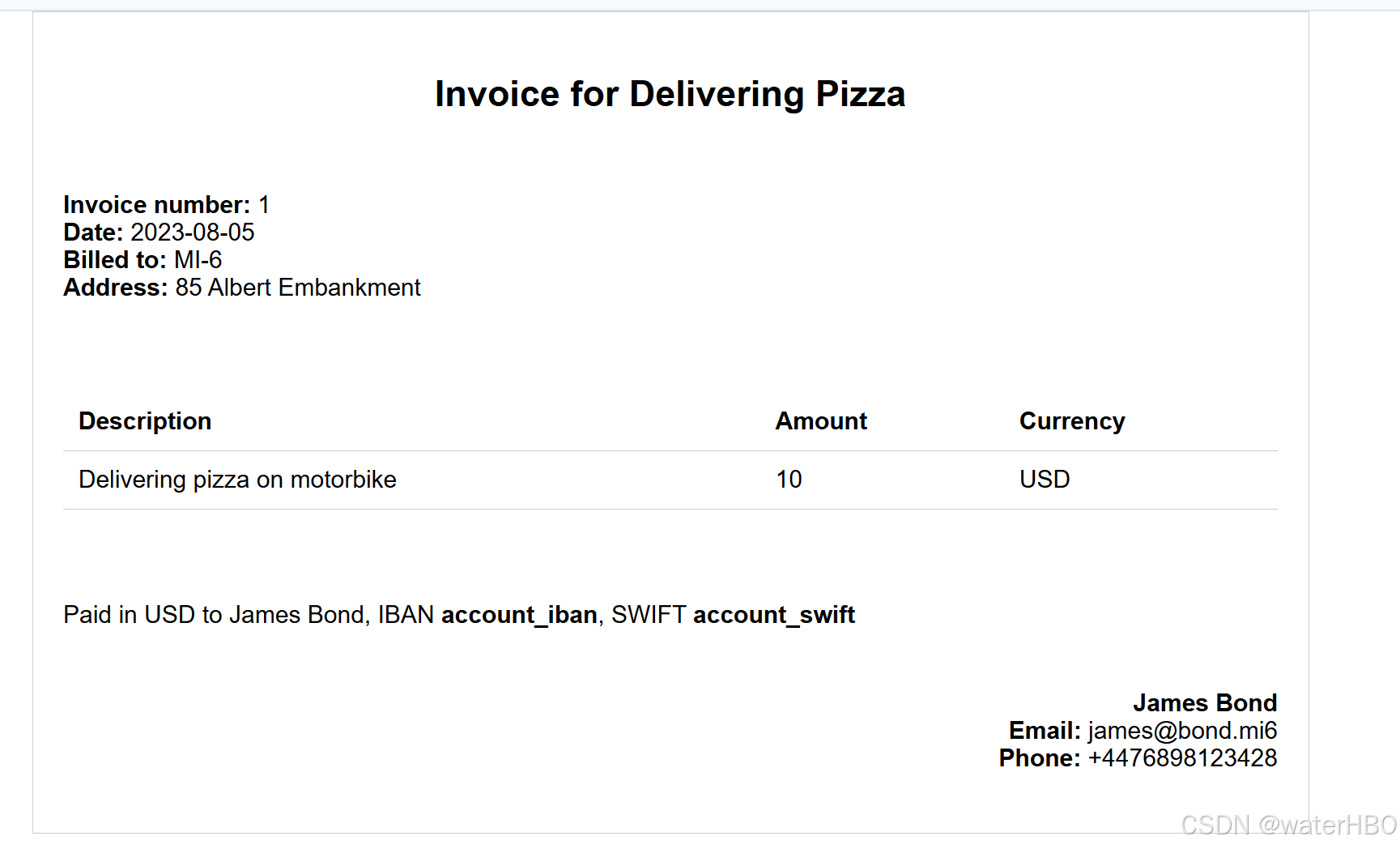
Task: Click the bold account_iban text
Action: [519, 615]
